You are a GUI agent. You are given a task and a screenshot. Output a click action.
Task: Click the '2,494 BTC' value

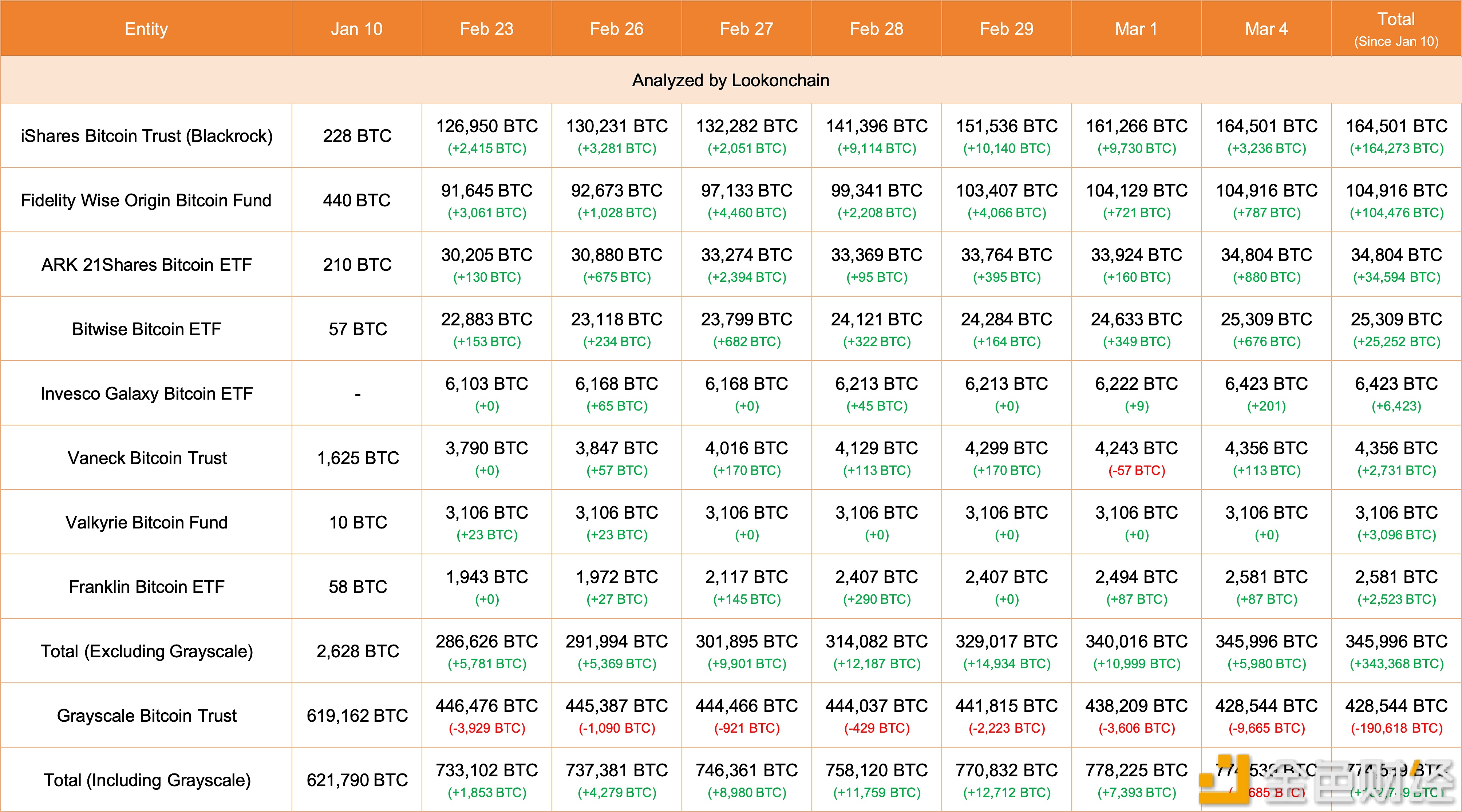click(1136, 577)
